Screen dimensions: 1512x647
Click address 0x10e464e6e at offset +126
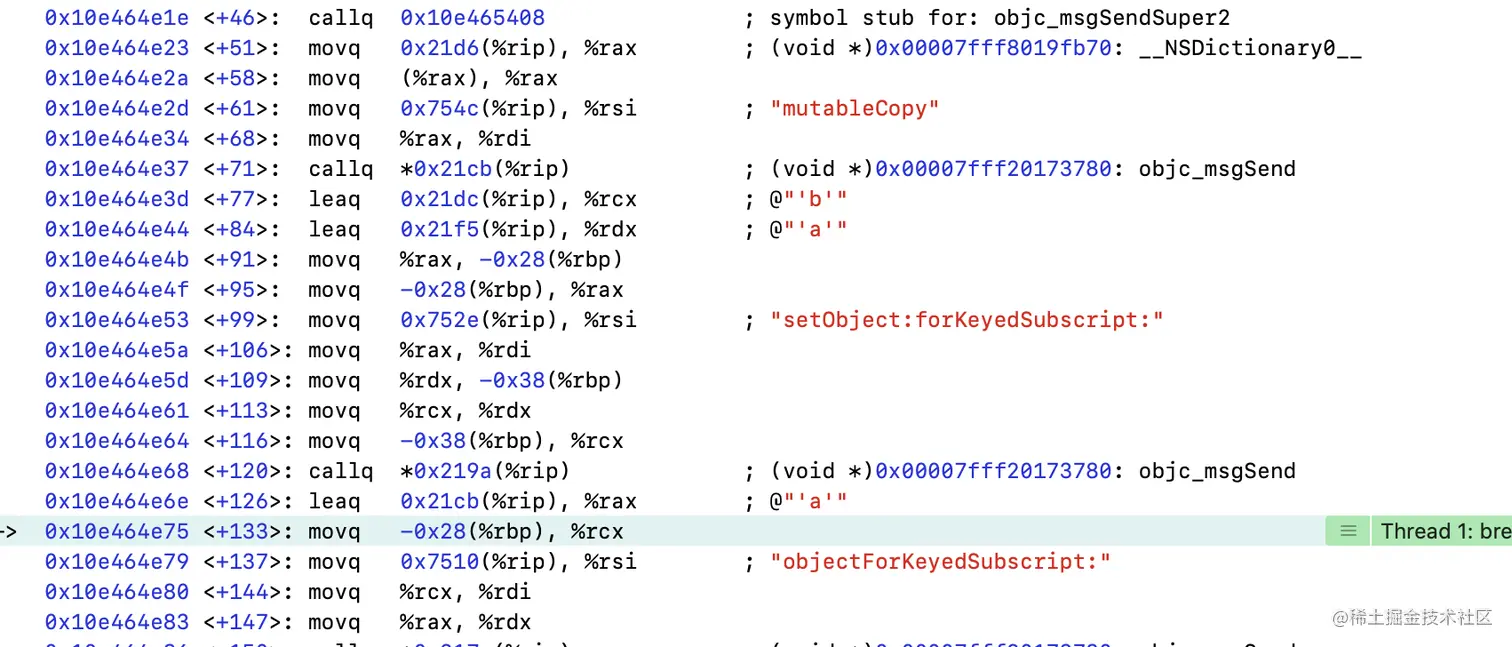pos(117,501)
